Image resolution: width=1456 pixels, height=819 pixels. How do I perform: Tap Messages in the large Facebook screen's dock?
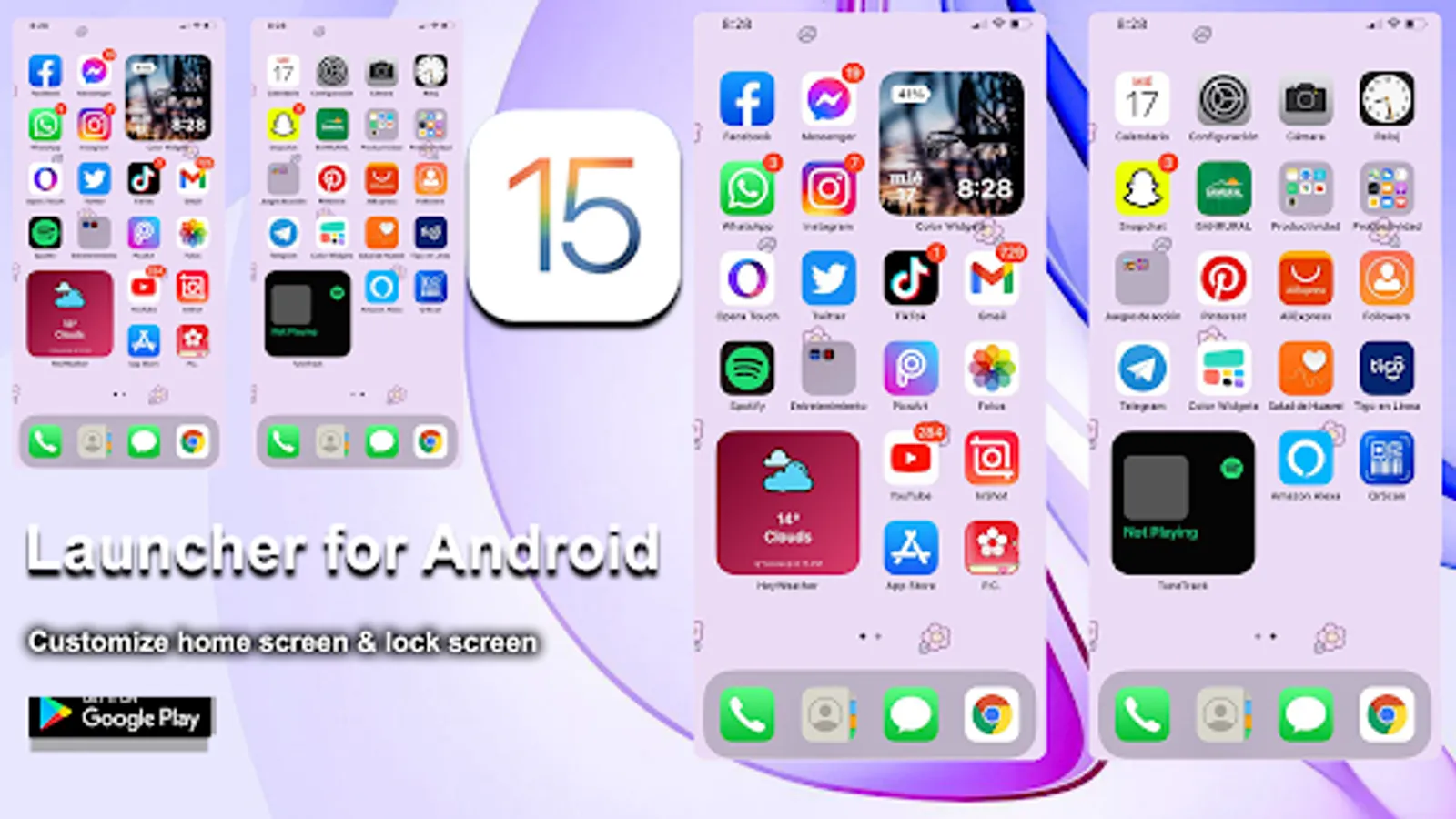(910, 715)
